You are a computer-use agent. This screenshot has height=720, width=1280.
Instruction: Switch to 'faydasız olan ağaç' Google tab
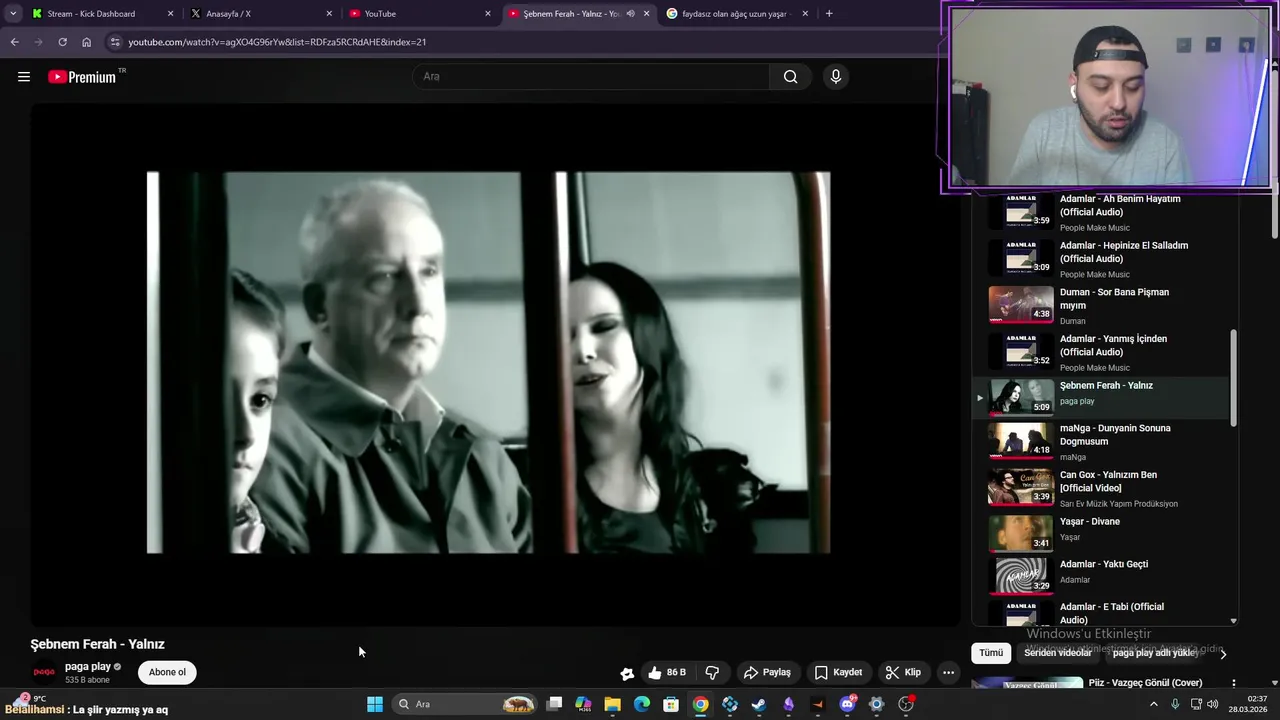[x=738, y=14]
